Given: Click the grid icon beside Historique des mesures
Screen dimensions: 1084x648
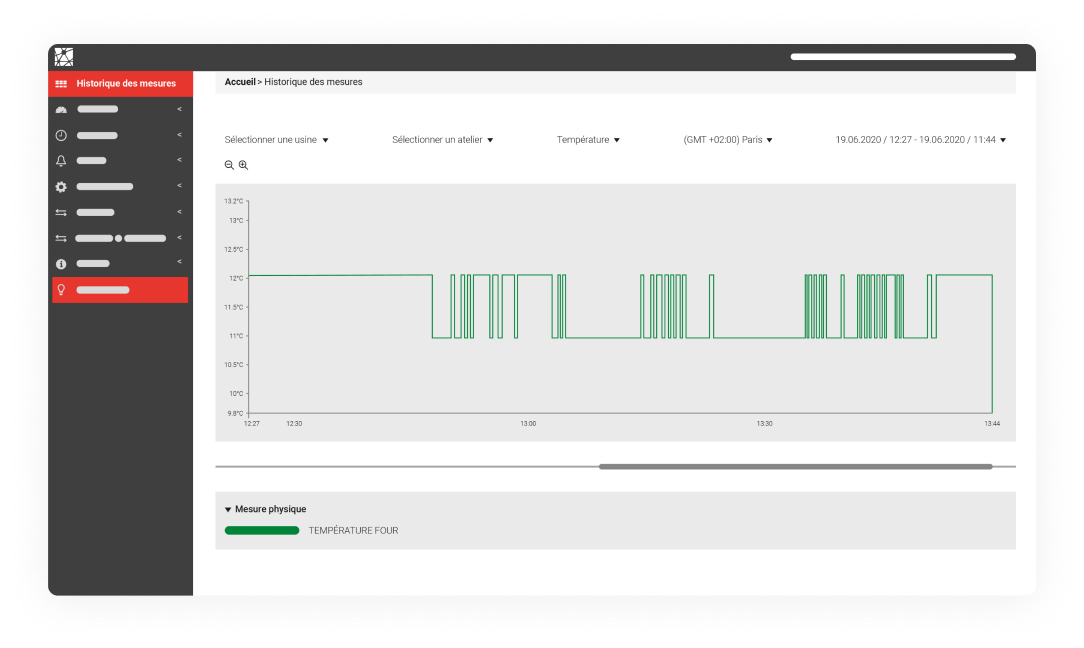Looking at the screenshot, I should (61, 84).
